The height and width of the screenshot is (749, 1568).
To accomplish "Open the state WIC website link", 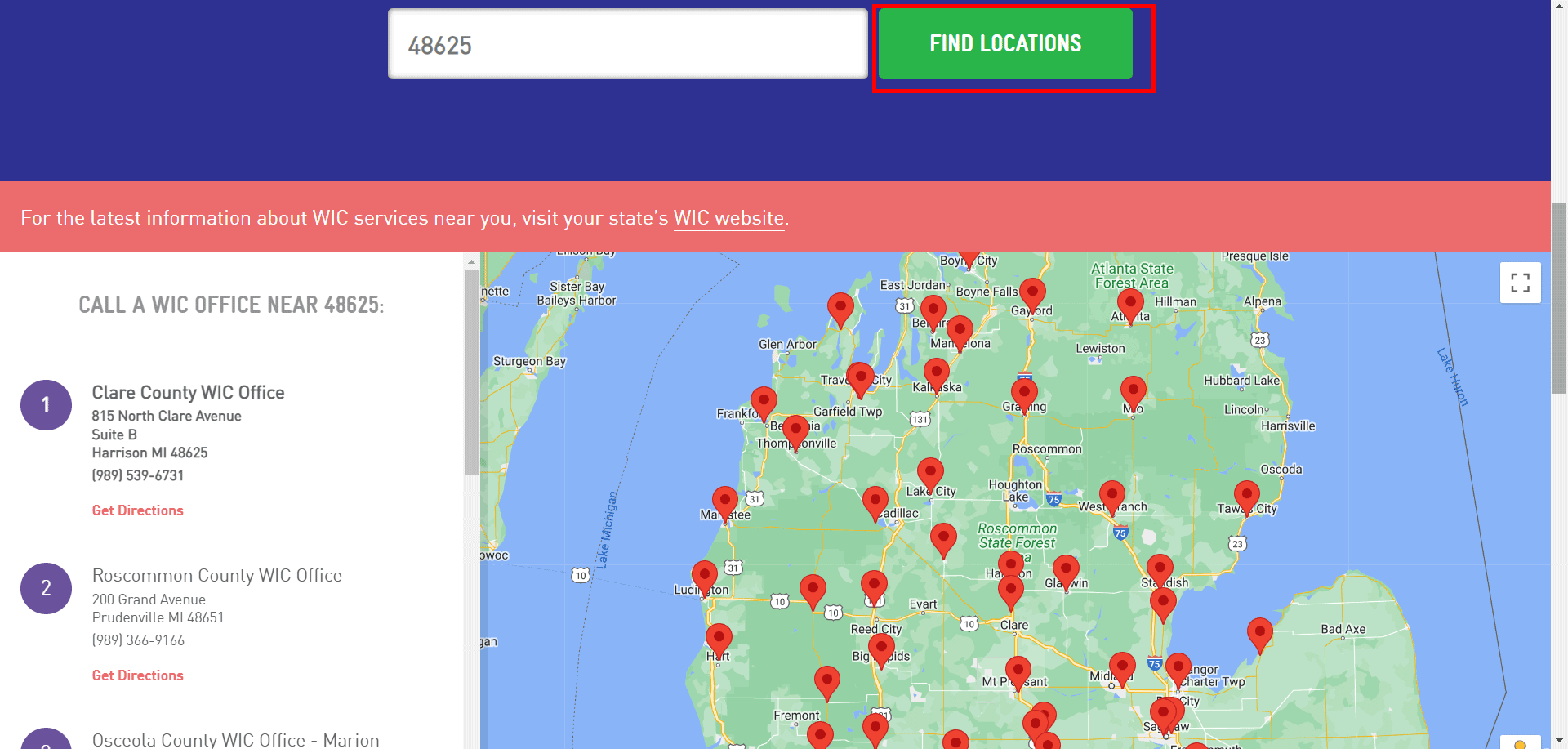I will tap(728, 218).
